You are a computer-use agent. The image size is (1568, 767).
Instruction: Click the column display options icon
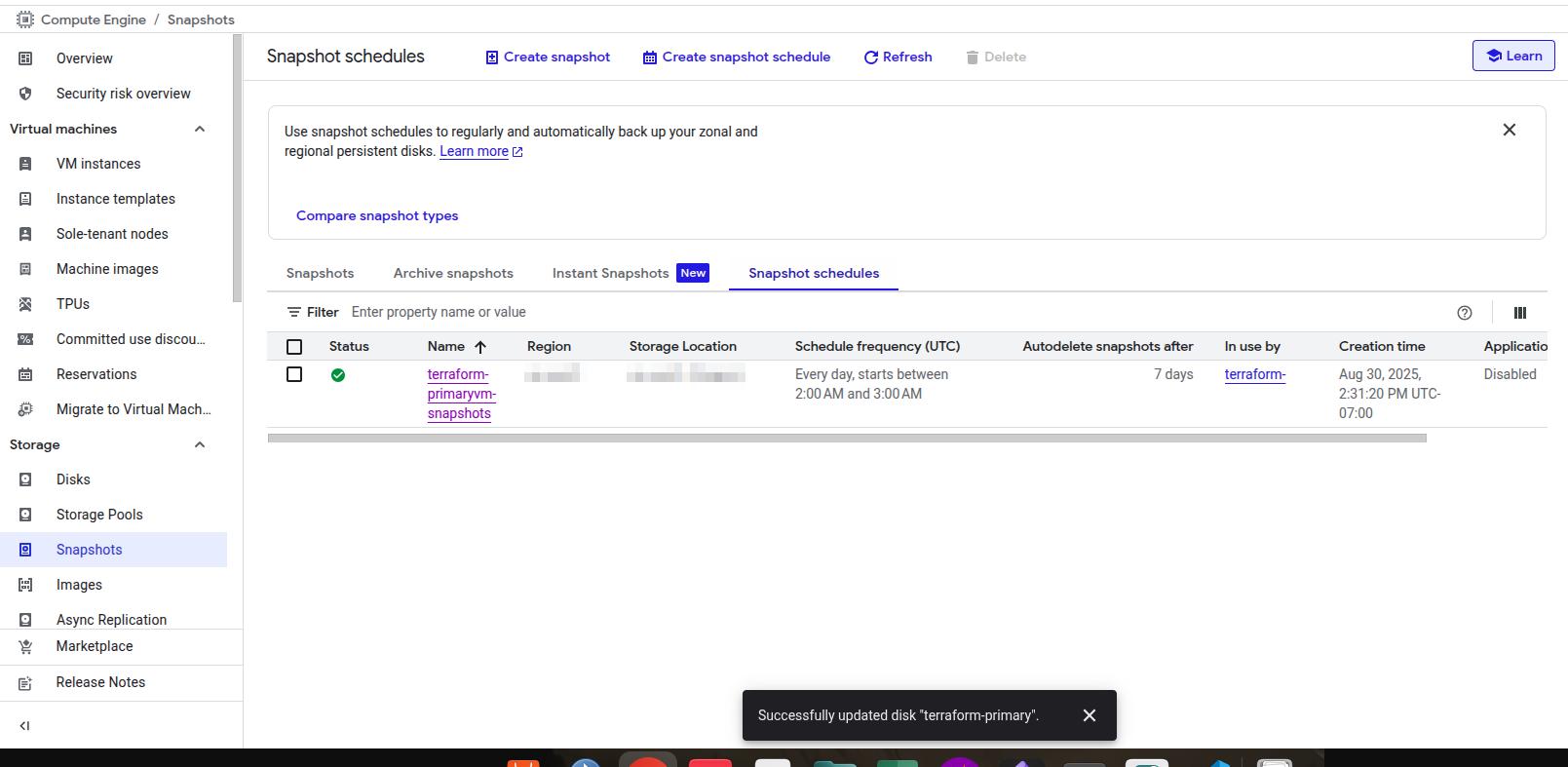point(1519,313)
